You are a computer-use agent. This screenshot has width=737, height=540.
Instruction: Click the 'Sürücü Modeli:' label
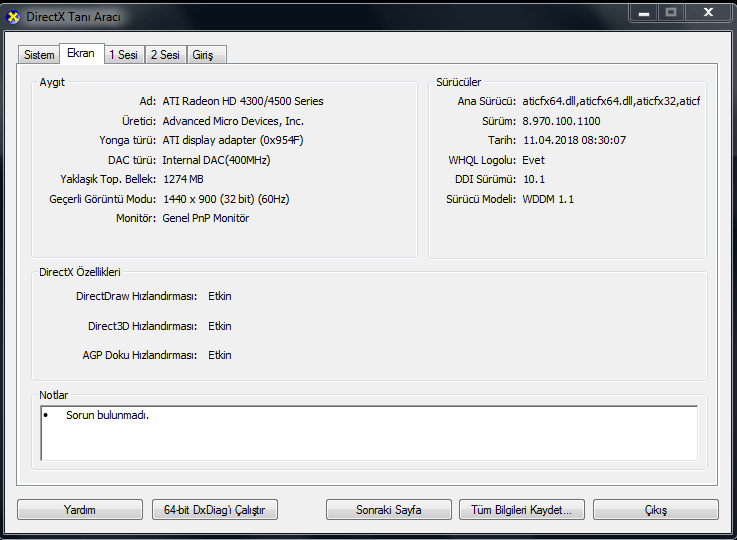click(481, 199)
